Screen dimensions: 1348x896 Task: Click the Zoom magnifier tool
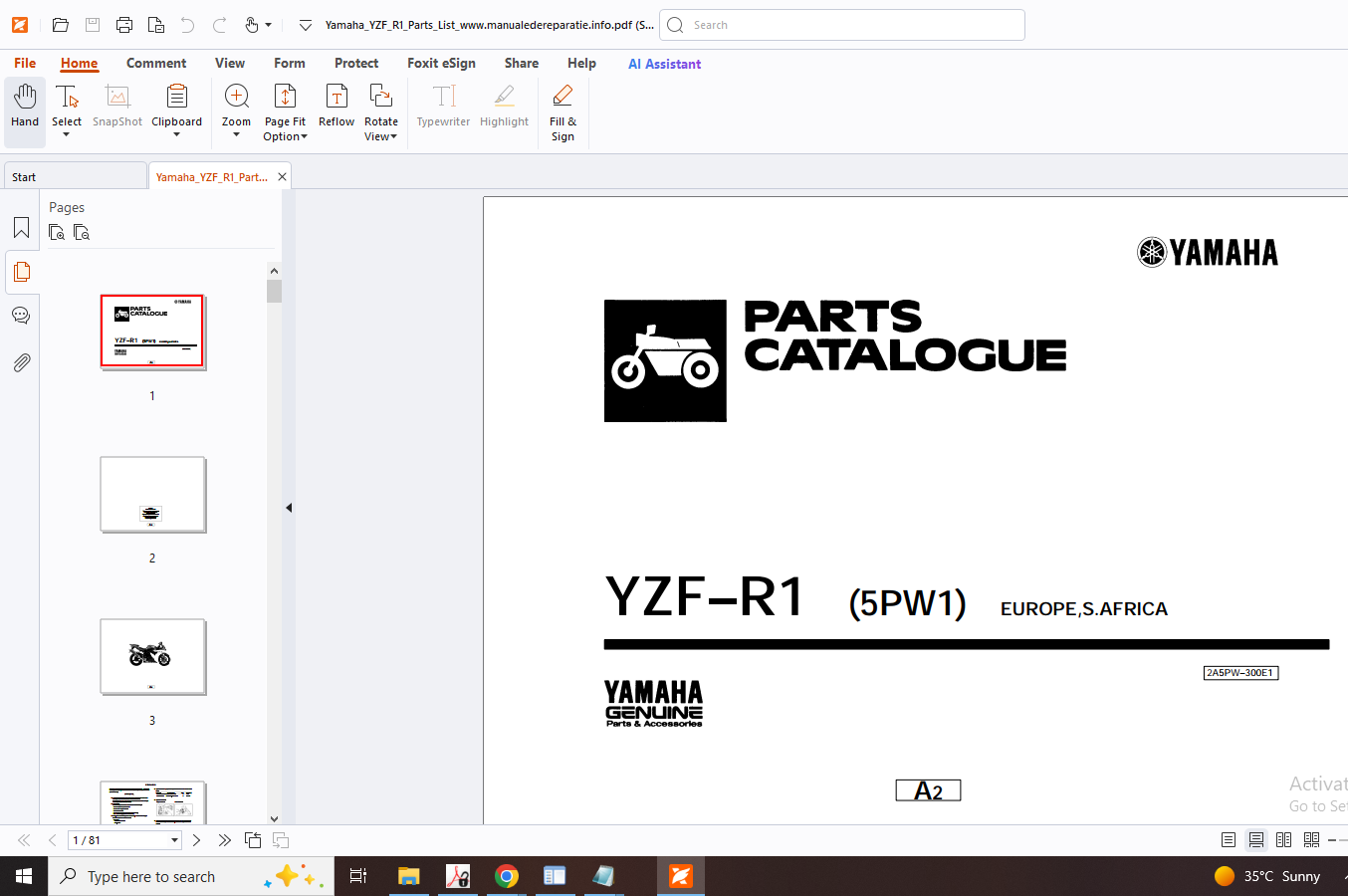[x=236, y=110]
